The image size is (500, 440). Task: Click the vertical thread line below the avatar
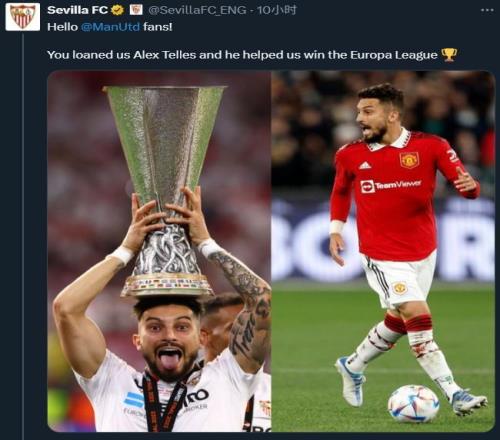point(23,235)
